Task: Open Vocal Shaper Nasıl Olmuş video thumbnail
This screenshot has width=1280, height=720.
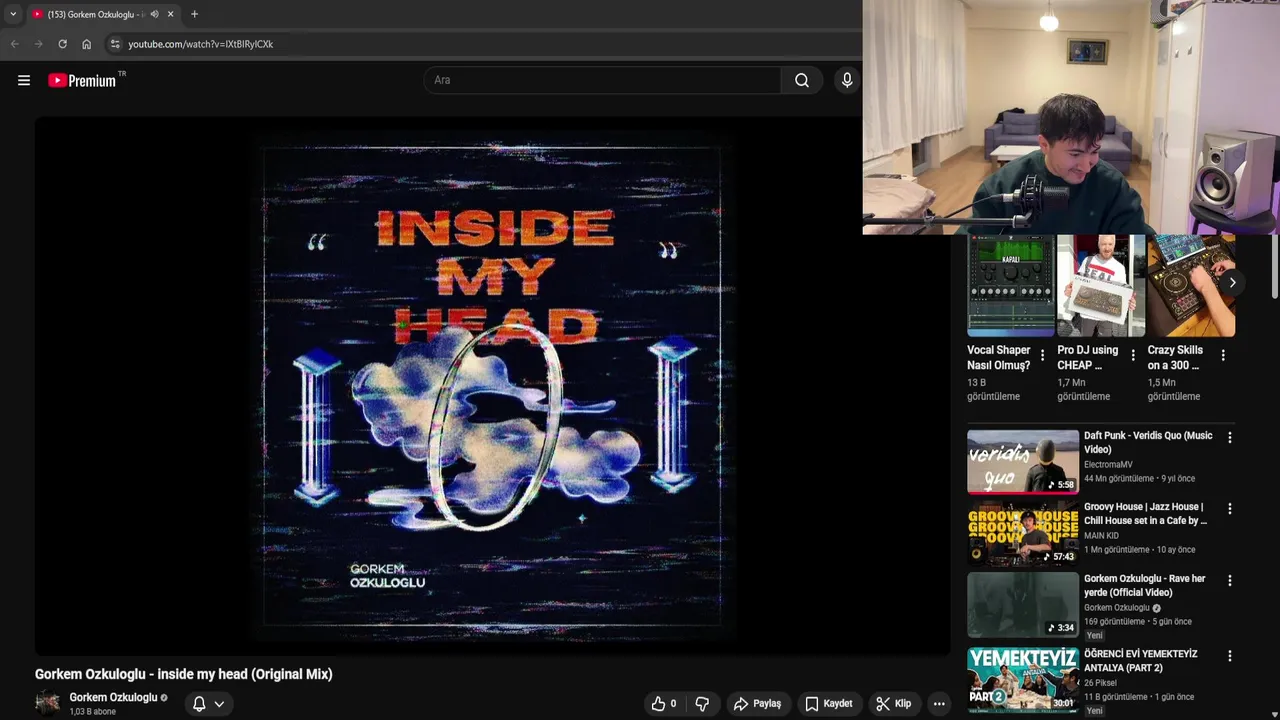Action: click(x=1010, y=286)
